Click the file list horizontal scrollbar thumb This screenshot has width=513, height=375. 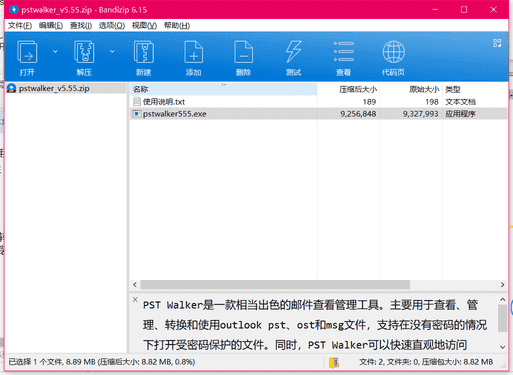(x=275, y=285)
